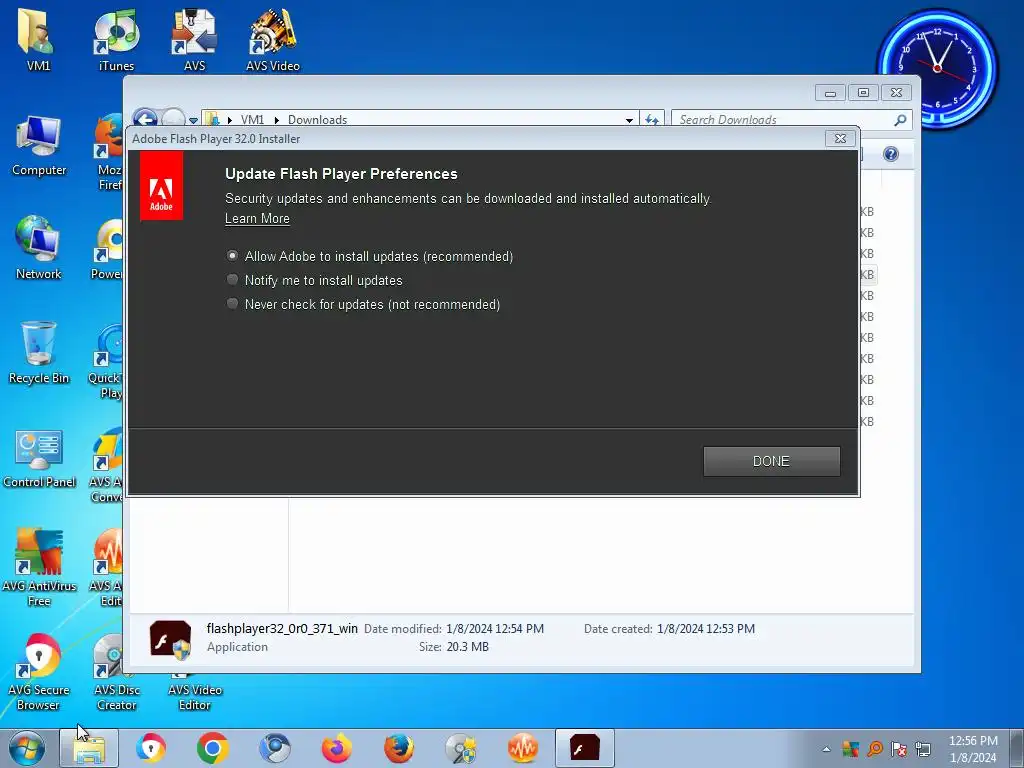Click the Flash Player file icon in details pane

(170, 639)
